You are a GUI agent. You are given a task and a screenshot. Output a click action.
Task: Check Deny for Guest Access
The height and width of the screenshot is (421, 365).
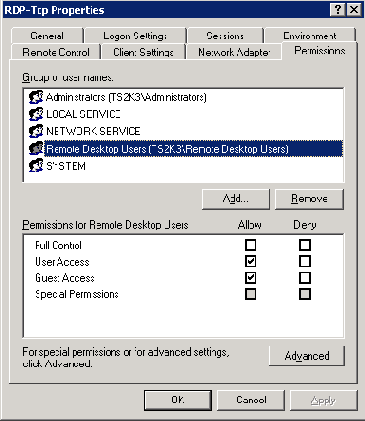305,278
